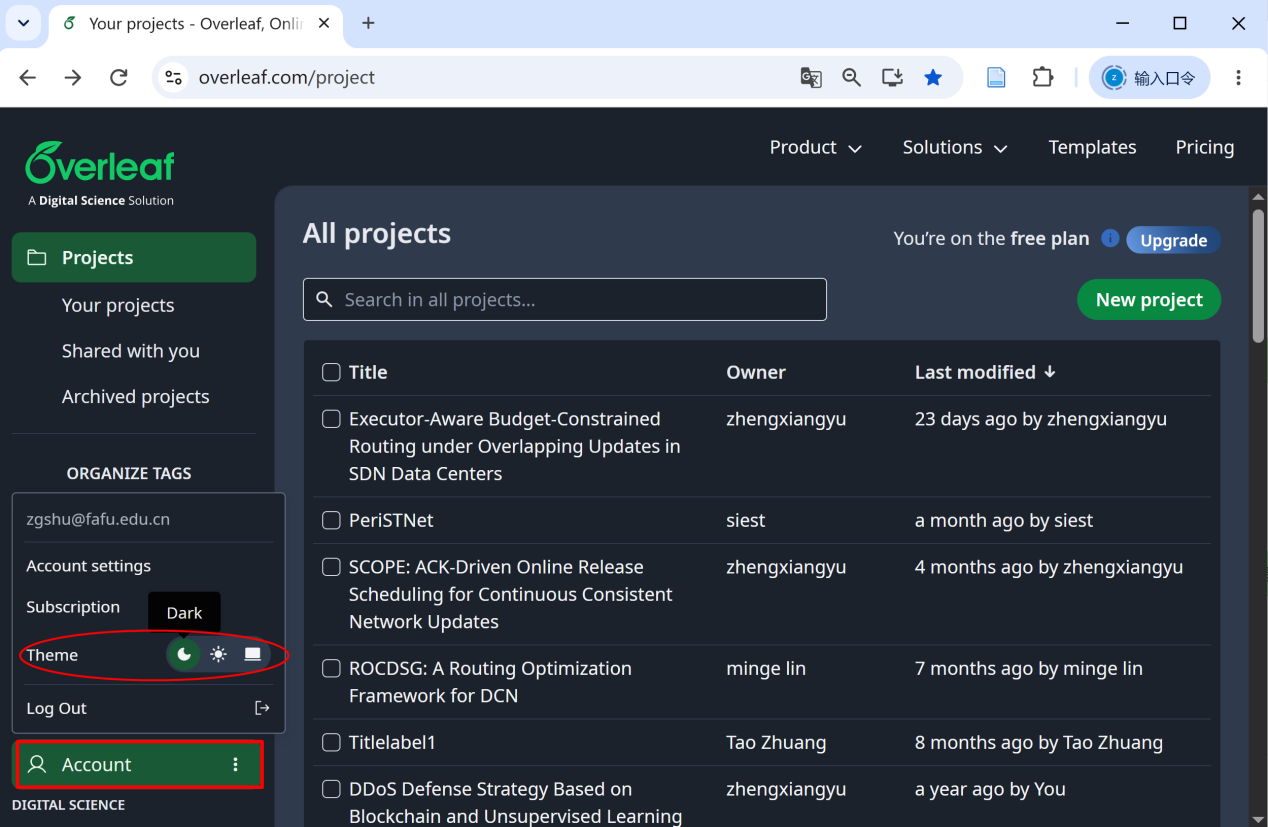Open the Titlelabel1 project
The image size is (1268, 827).
coord(392,742)
